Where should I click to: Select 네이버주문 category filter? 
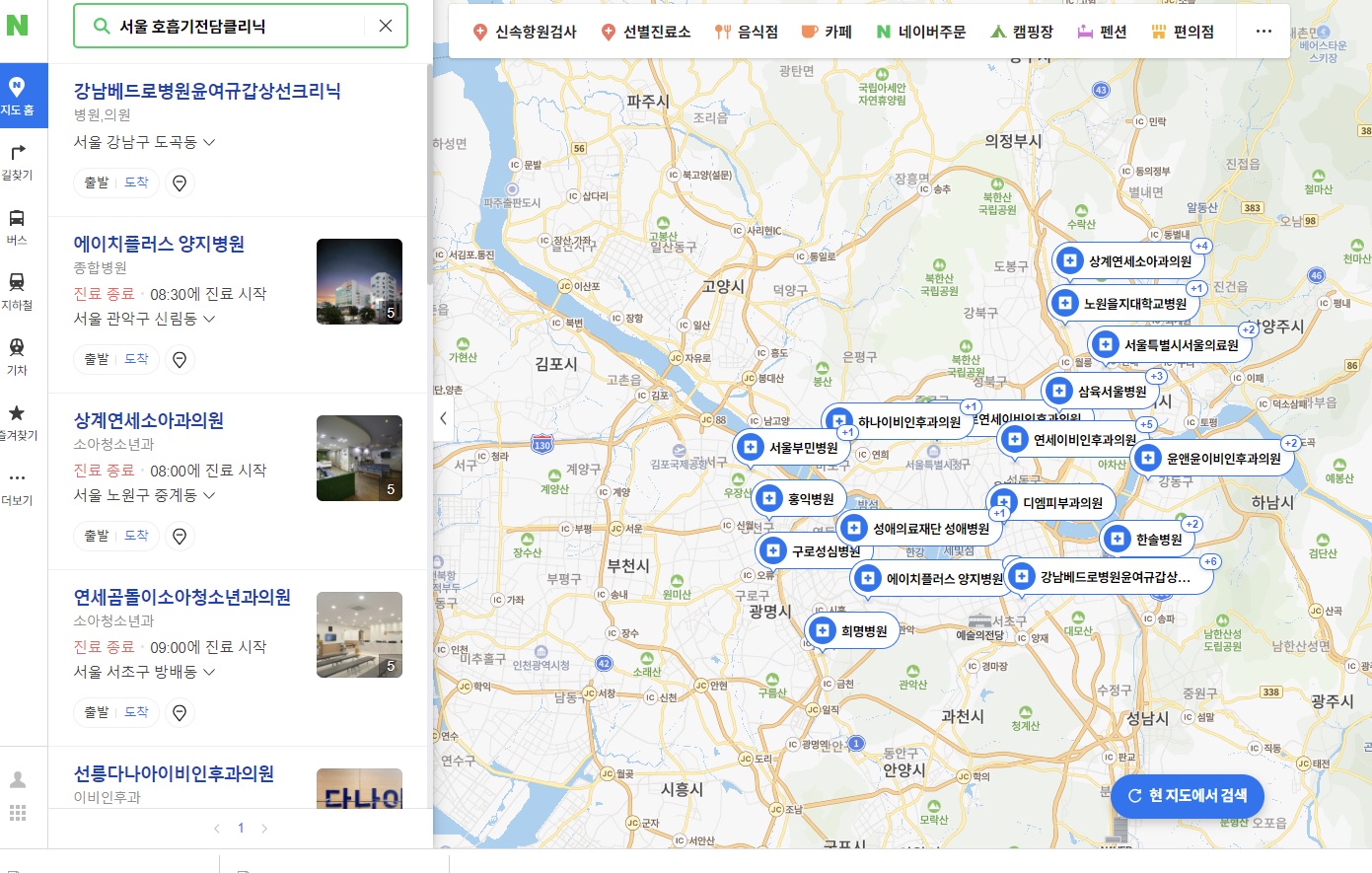(921, 32)
